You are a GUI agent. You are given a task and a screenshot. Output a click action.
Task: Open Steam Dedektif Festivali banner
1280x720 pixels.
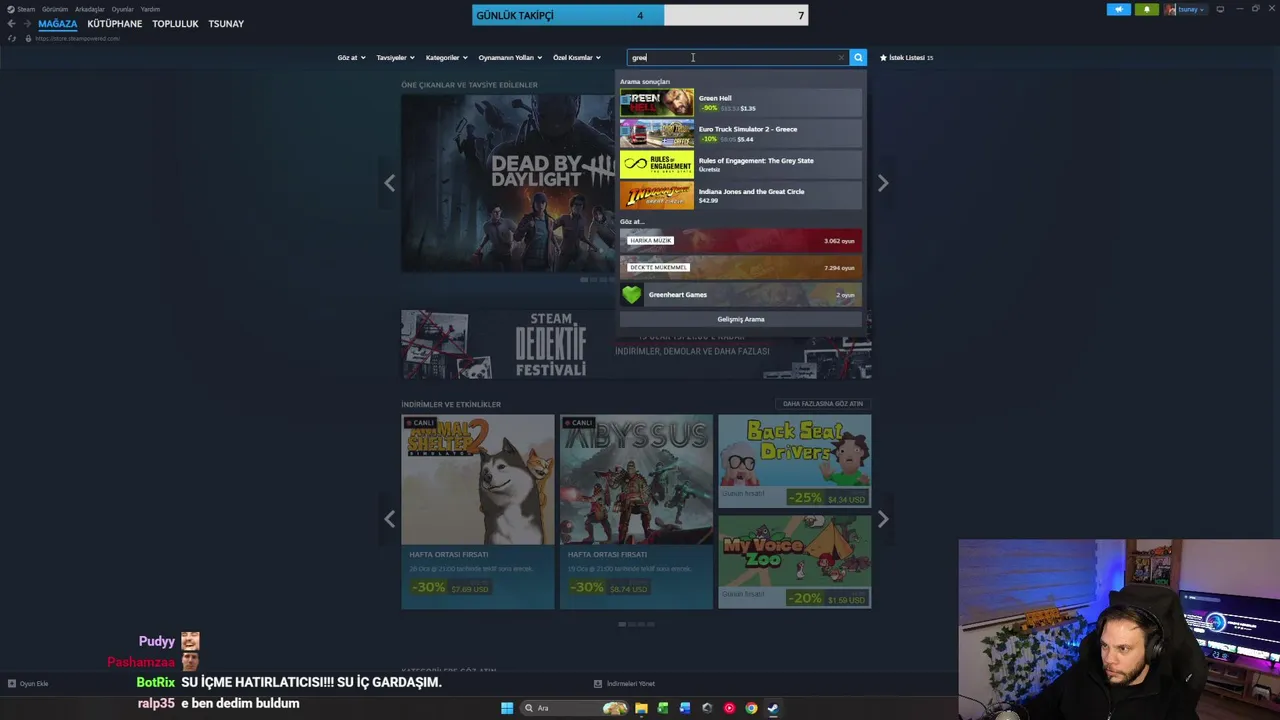510,344
